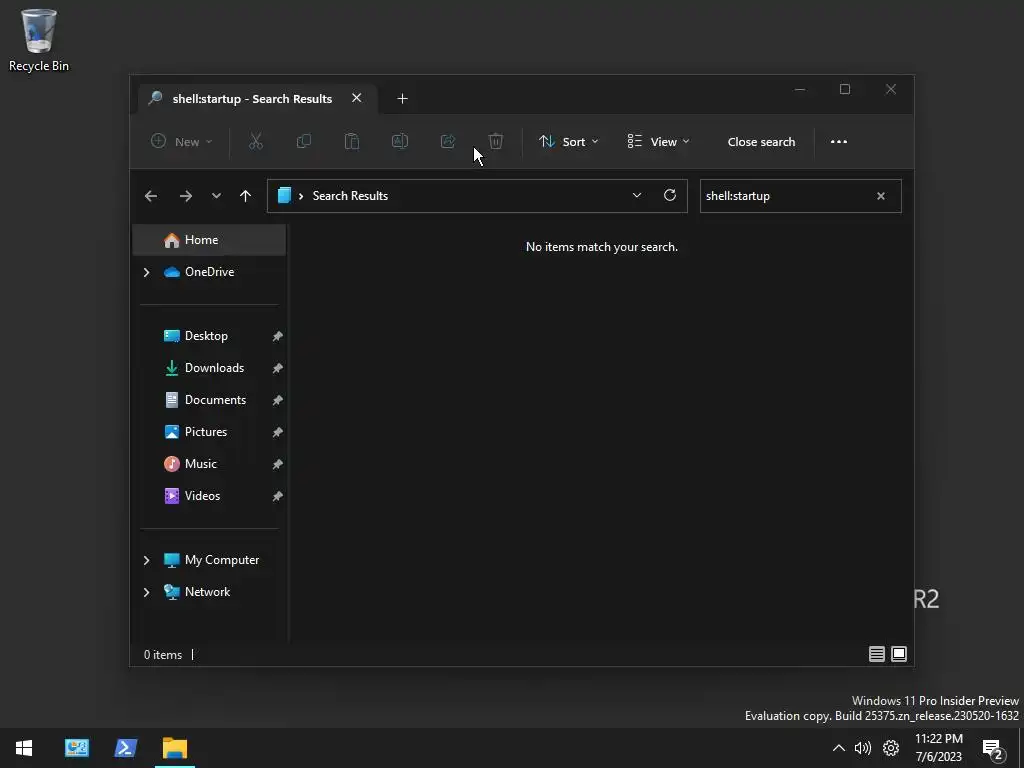Expand the My Computer tree node
The width and height of the screenshot is (1024, 768).
point(146,560)
